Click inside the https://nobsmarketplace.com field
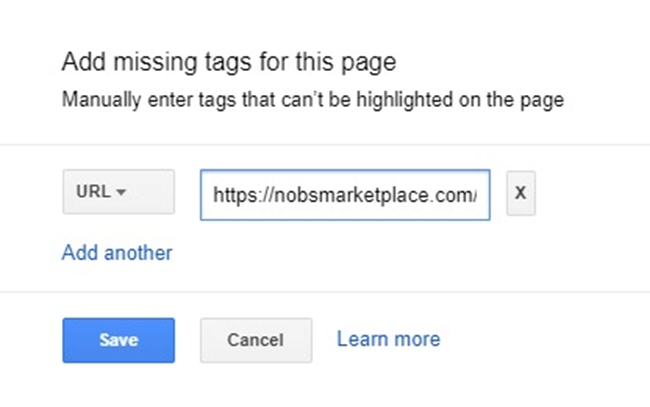650x407 pixels. click(x=345, y=195)
